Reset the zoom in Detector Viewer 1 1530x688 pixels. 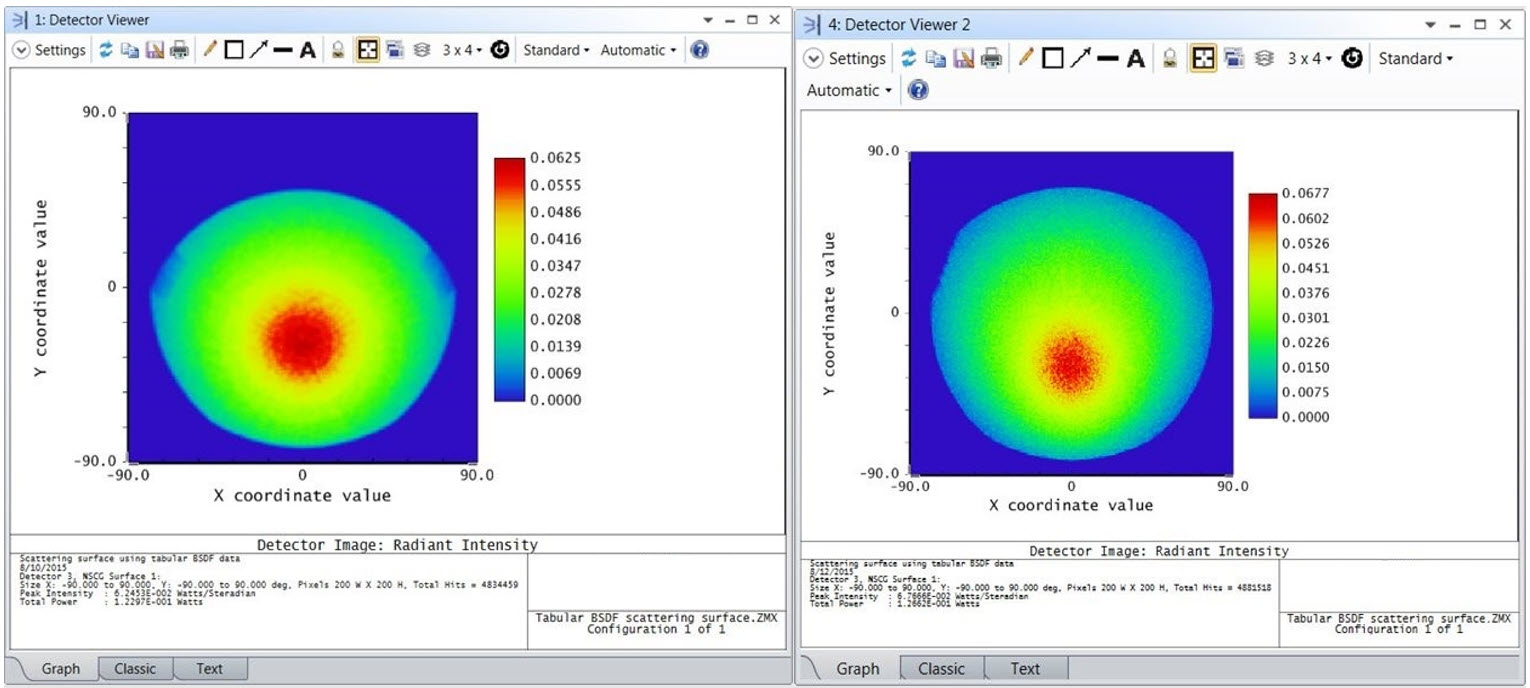[500, 50]
